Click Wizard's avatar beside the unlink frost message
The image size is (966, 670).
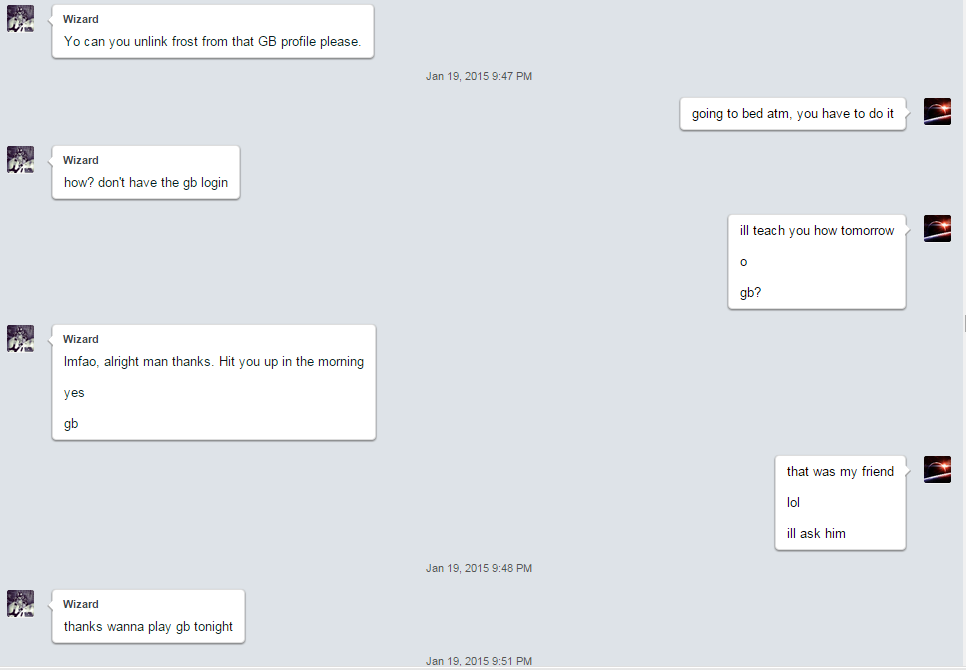pyautogui.click(x=20, y=18)
